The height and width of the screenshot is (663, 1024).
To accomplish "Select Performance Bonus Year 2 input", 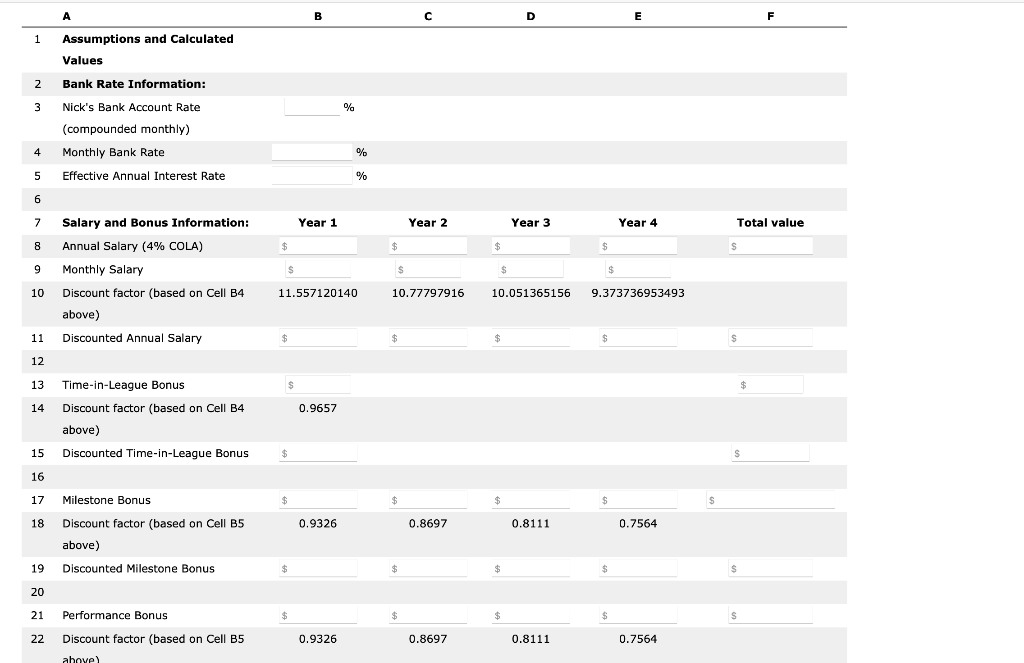I will (428, 615).
